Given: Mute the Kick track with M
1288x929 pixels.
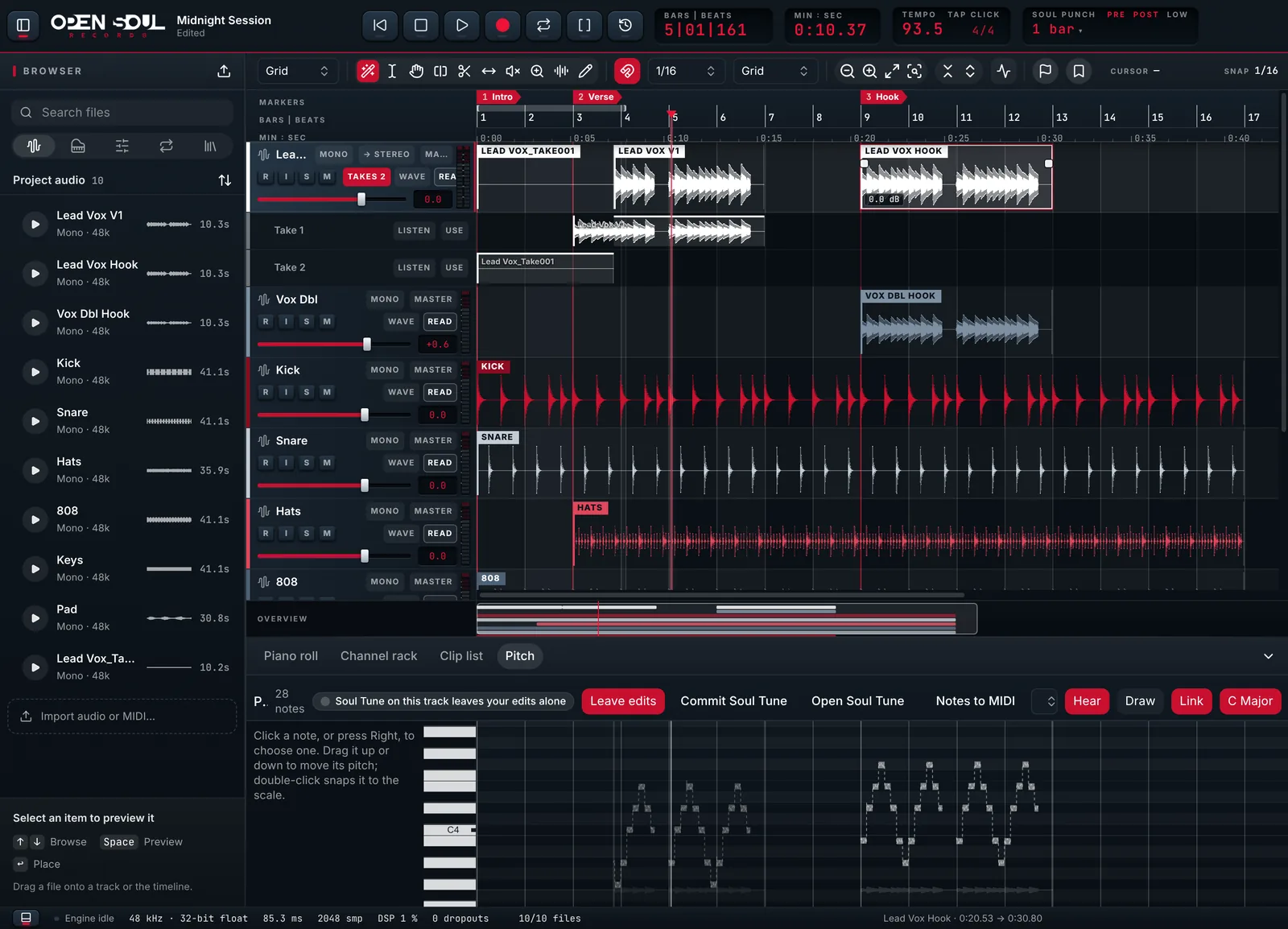Looking at the screenshot, I should point(327,392).
